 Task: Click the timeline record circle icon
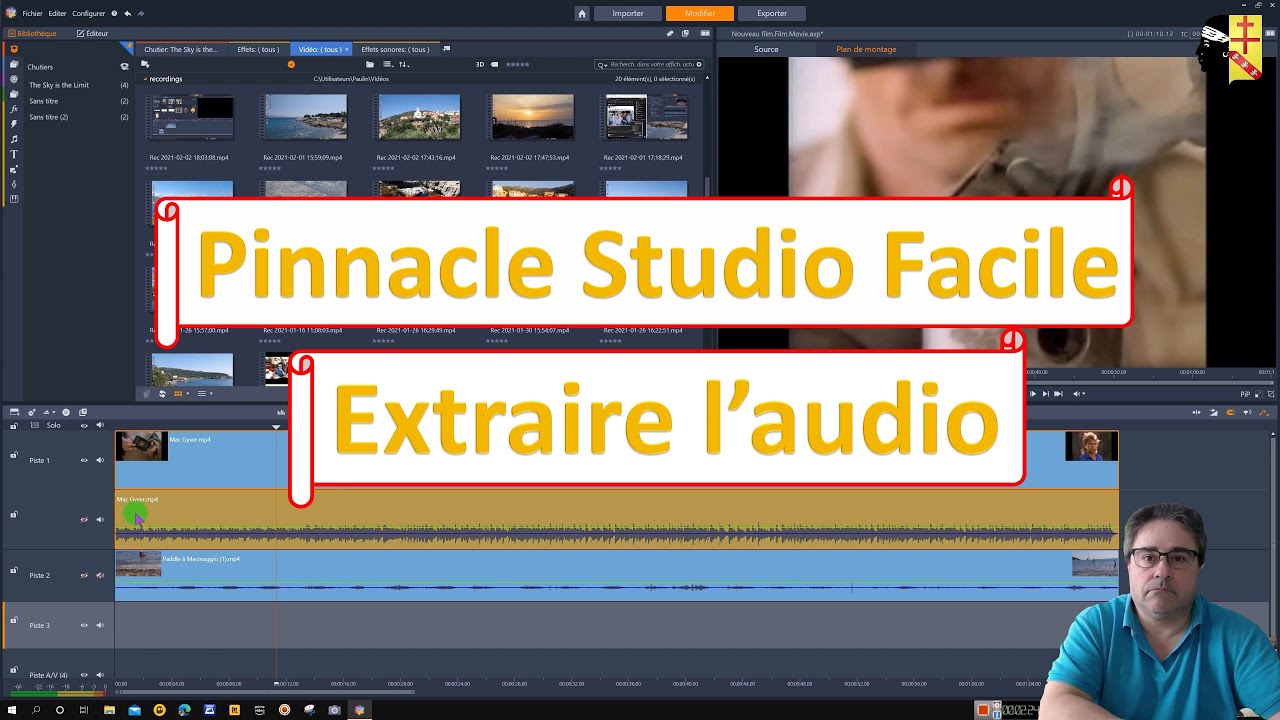pos(66,412)
